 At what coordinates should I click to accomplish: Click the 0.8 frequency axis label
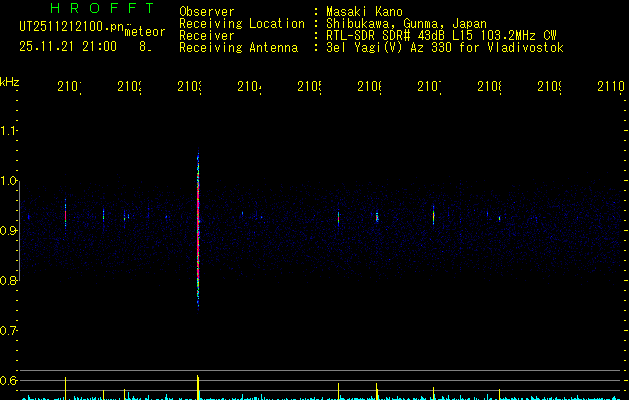click(x=8, y=280)
